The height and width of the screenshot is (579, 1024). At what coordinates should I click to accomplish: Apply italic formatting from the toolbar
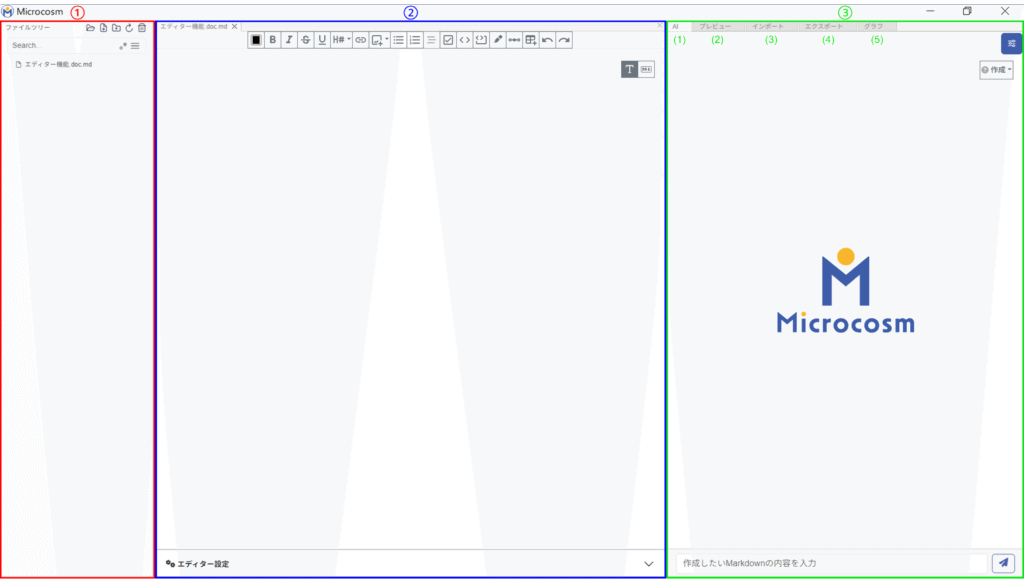click(289, 40)
